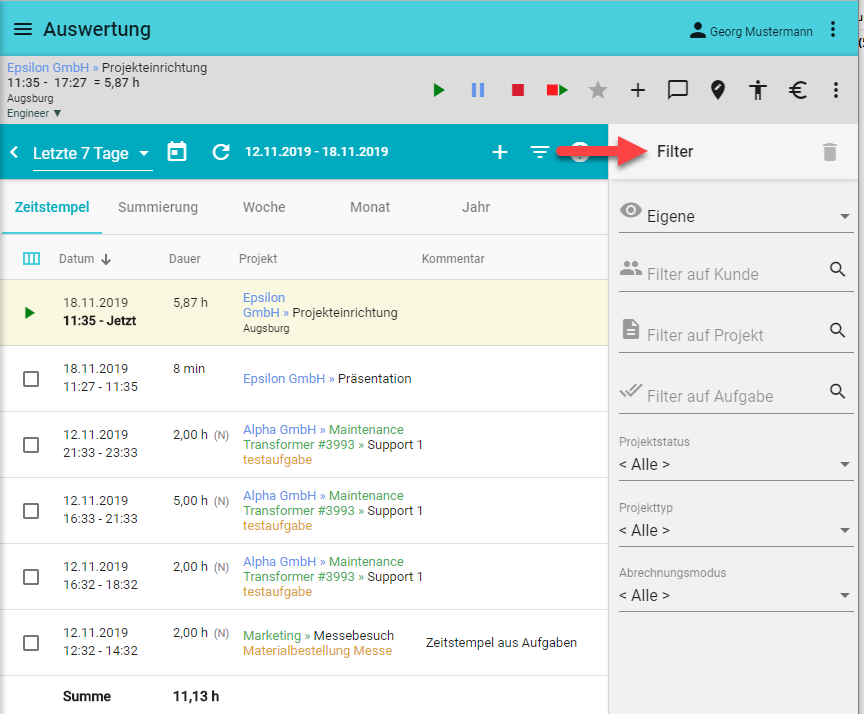Open the comment speech bubble icon
This screenshot has height=714, width=864.
678,90
